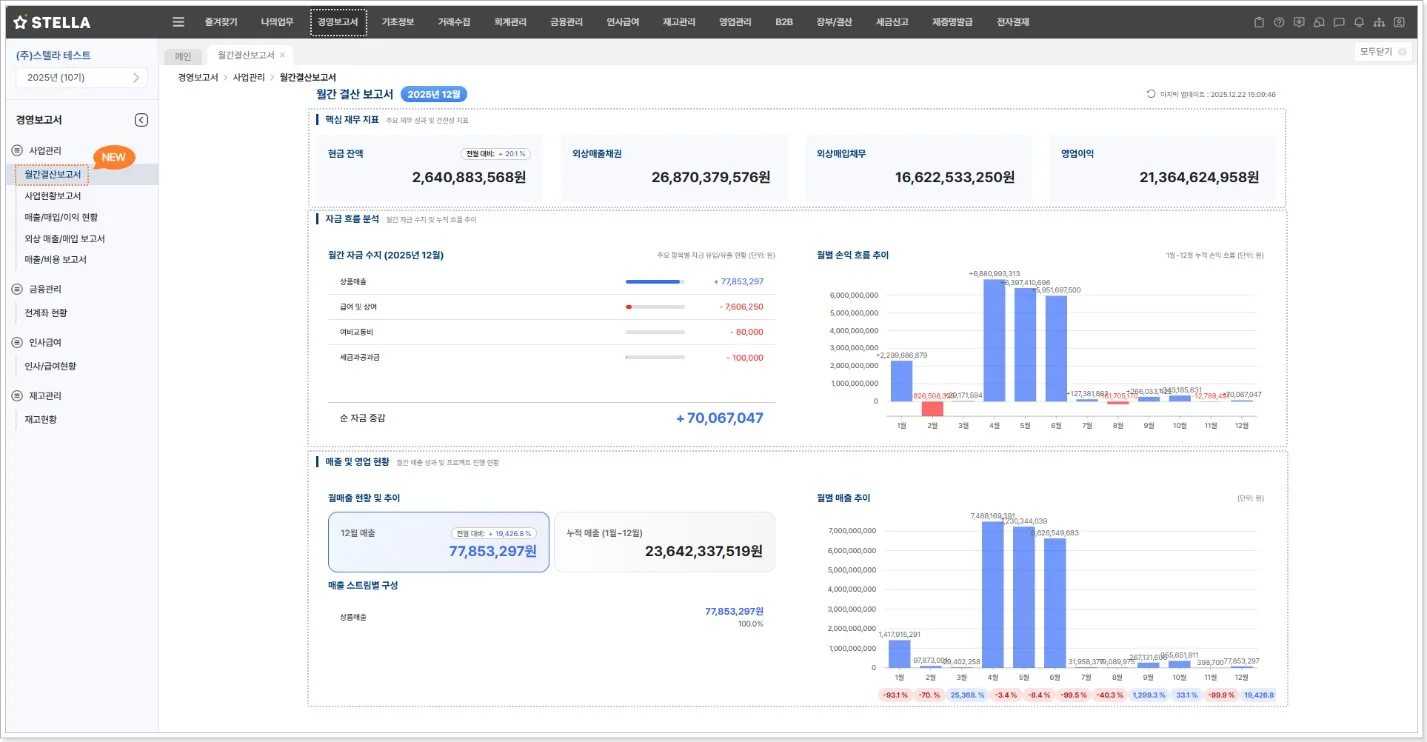Collapse the 경영보고서 sidebar with the arrow button

pyautogui.click(x=141, y=120)
